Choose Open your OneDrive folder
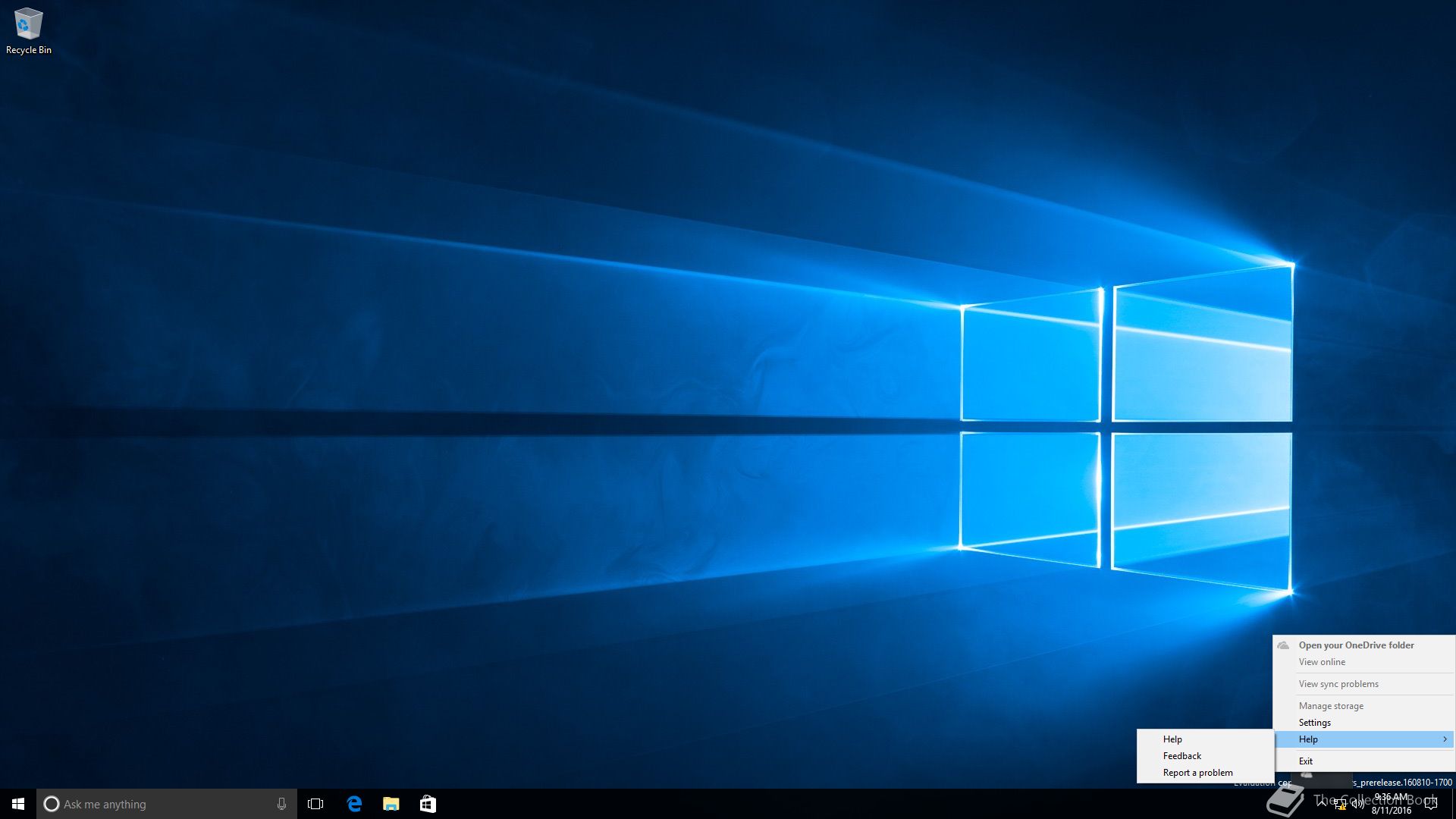This screenshot has height=819, width=1456. pyautogui.click(x=1363, y=645)
